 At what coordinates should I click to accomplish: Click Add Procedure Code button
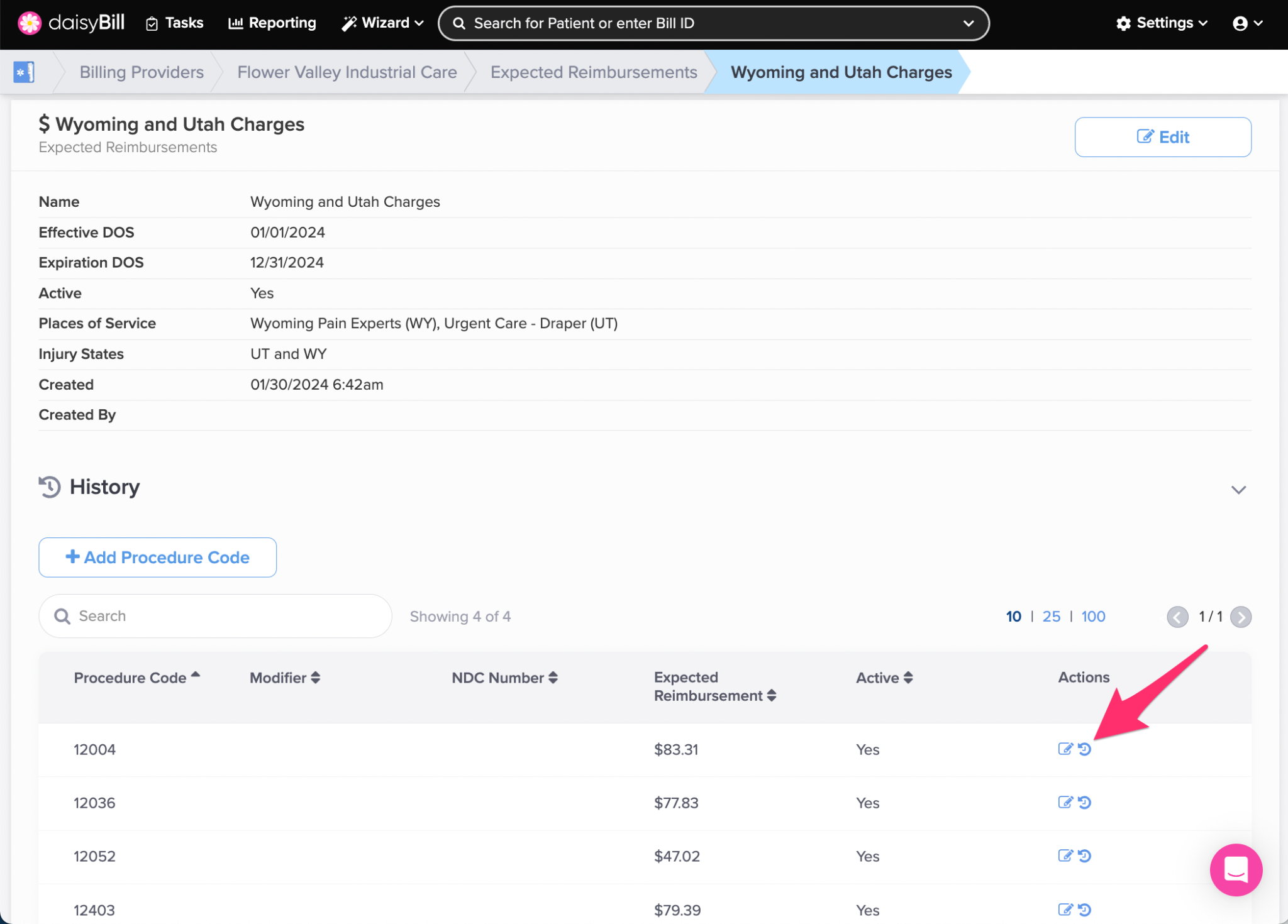(157, 557)
